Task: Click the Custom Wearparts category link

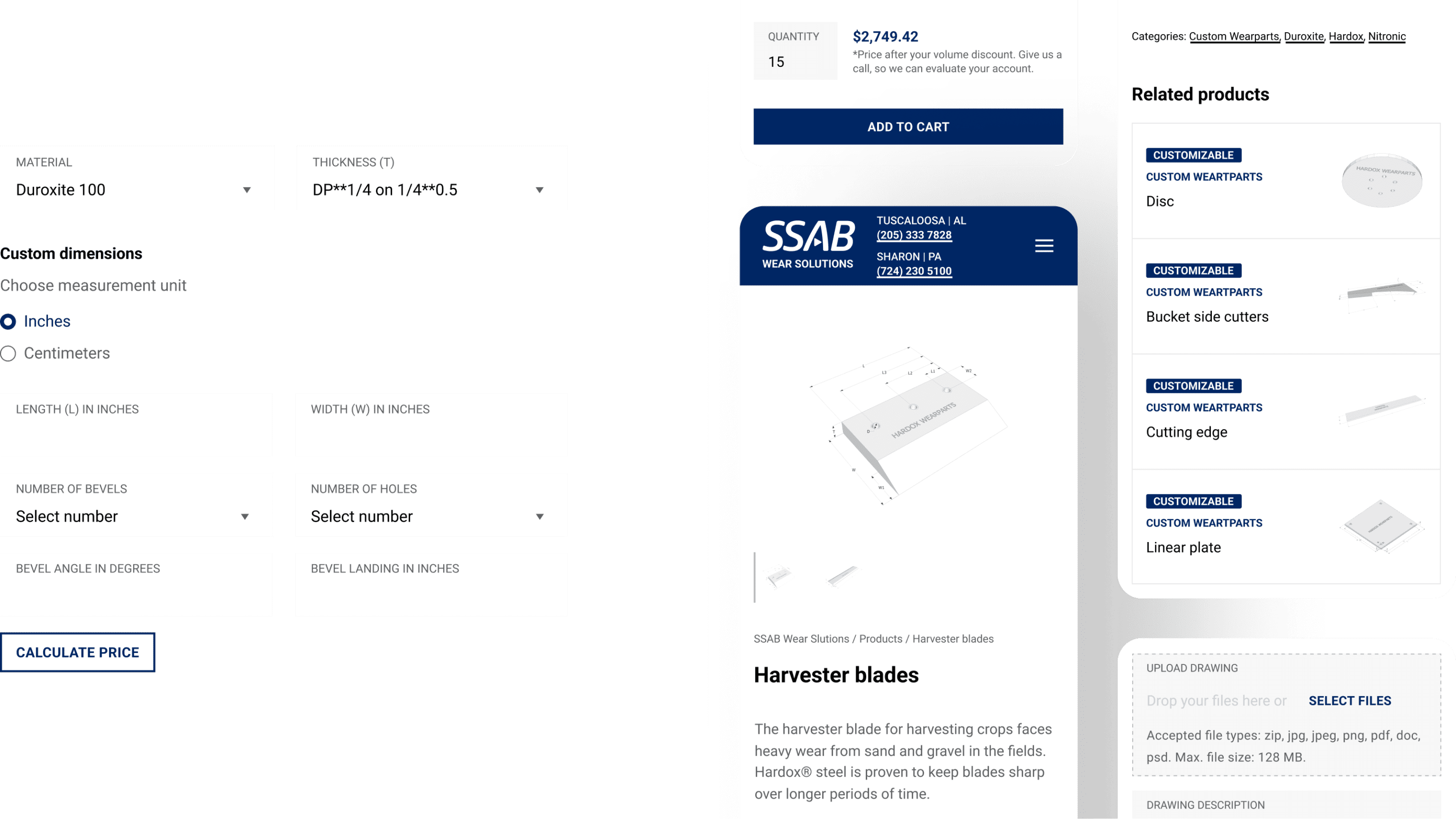Action: tap(1233, 37)
